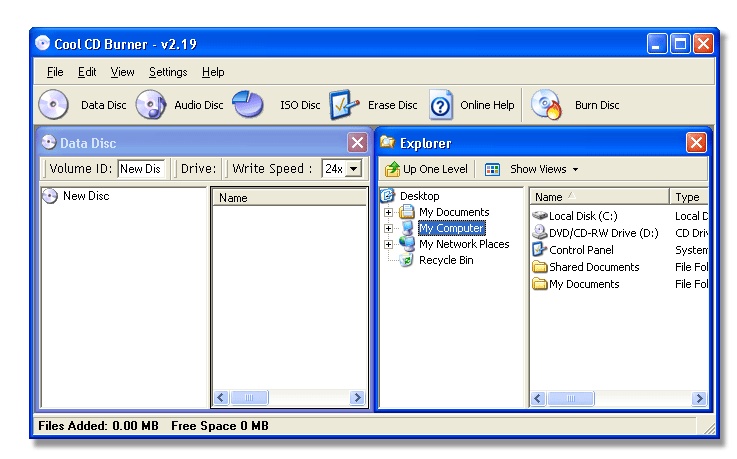Click the Data Disc toolbar icon

pos(54,104)
